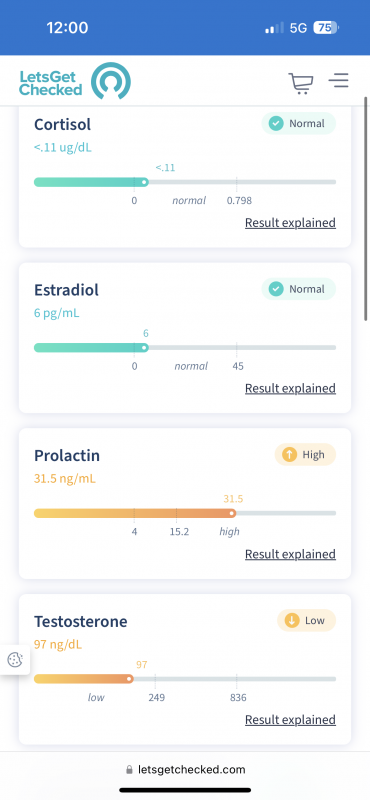Click the Prolactin 31.5 range bar marker

pyautogui.click(x=232, y=513)
